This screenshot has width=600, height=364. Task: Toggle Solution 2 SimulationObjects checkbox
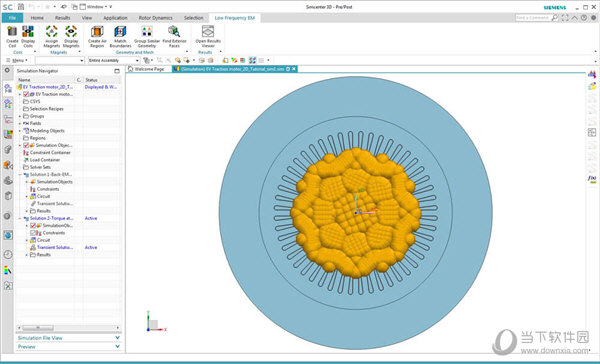(33, 225)
